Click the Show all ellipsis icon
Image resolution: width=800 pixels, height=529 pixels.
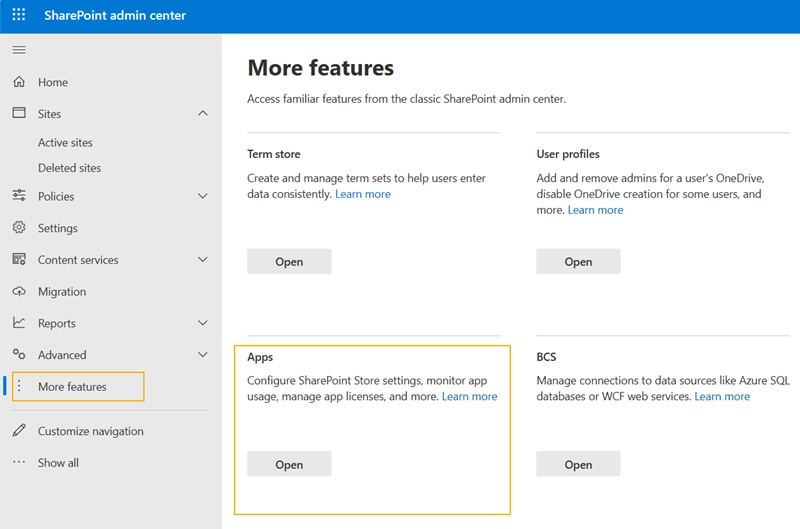pyautogui.click(x=19, y=462)
